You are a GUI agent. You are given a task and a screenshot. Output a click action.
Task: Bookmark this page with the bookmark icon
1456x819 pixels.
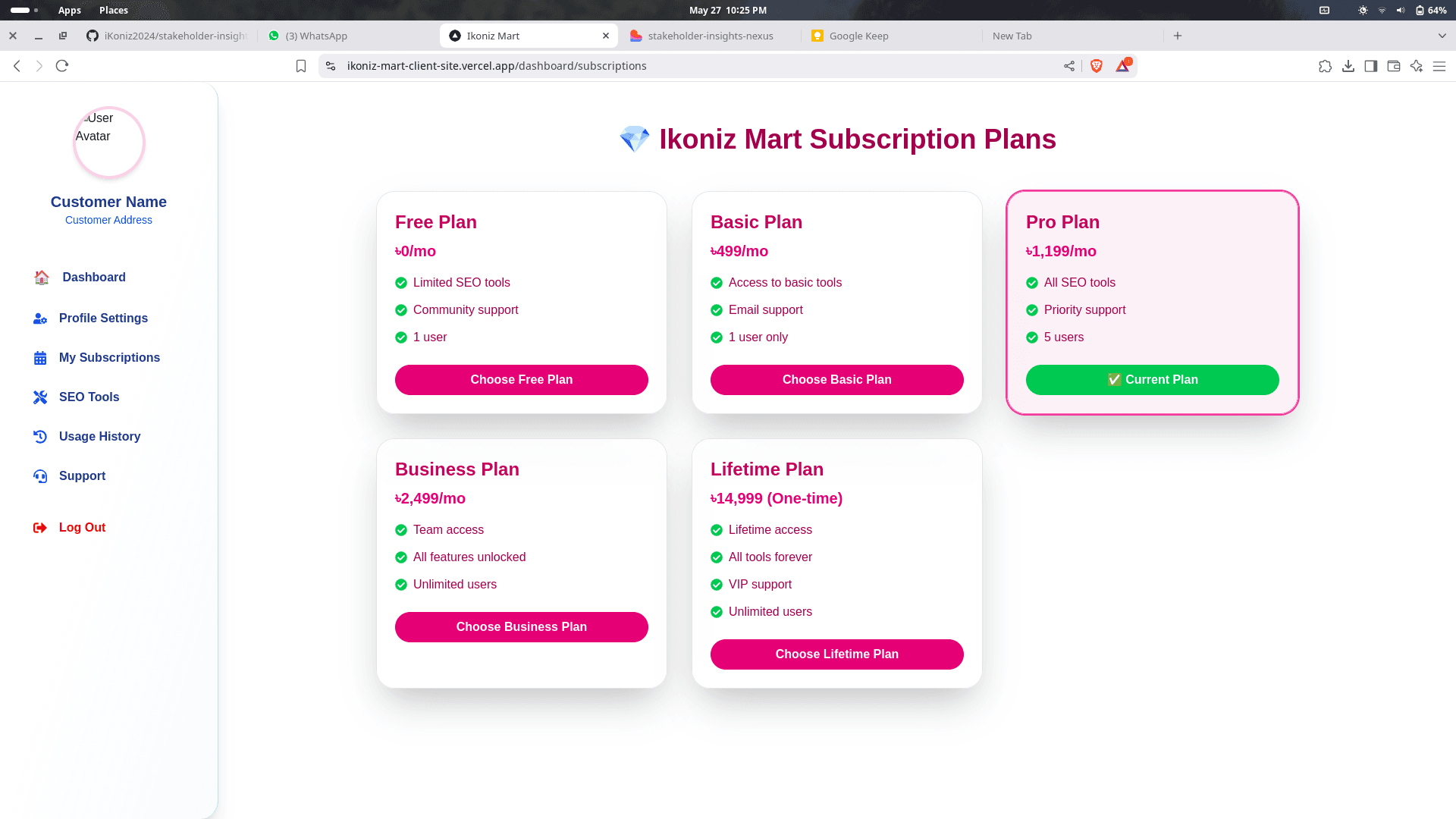tap(301, 66)
